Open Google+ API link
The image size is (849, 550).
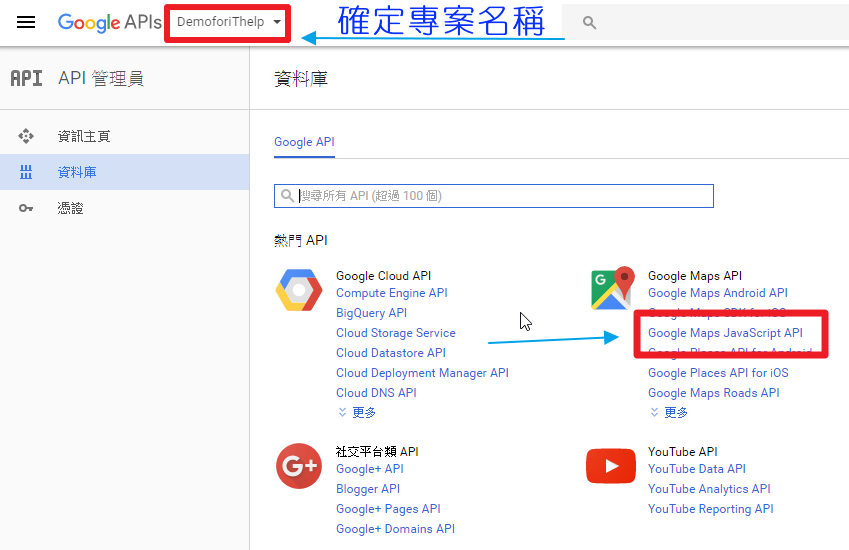(x=370, y=469)
